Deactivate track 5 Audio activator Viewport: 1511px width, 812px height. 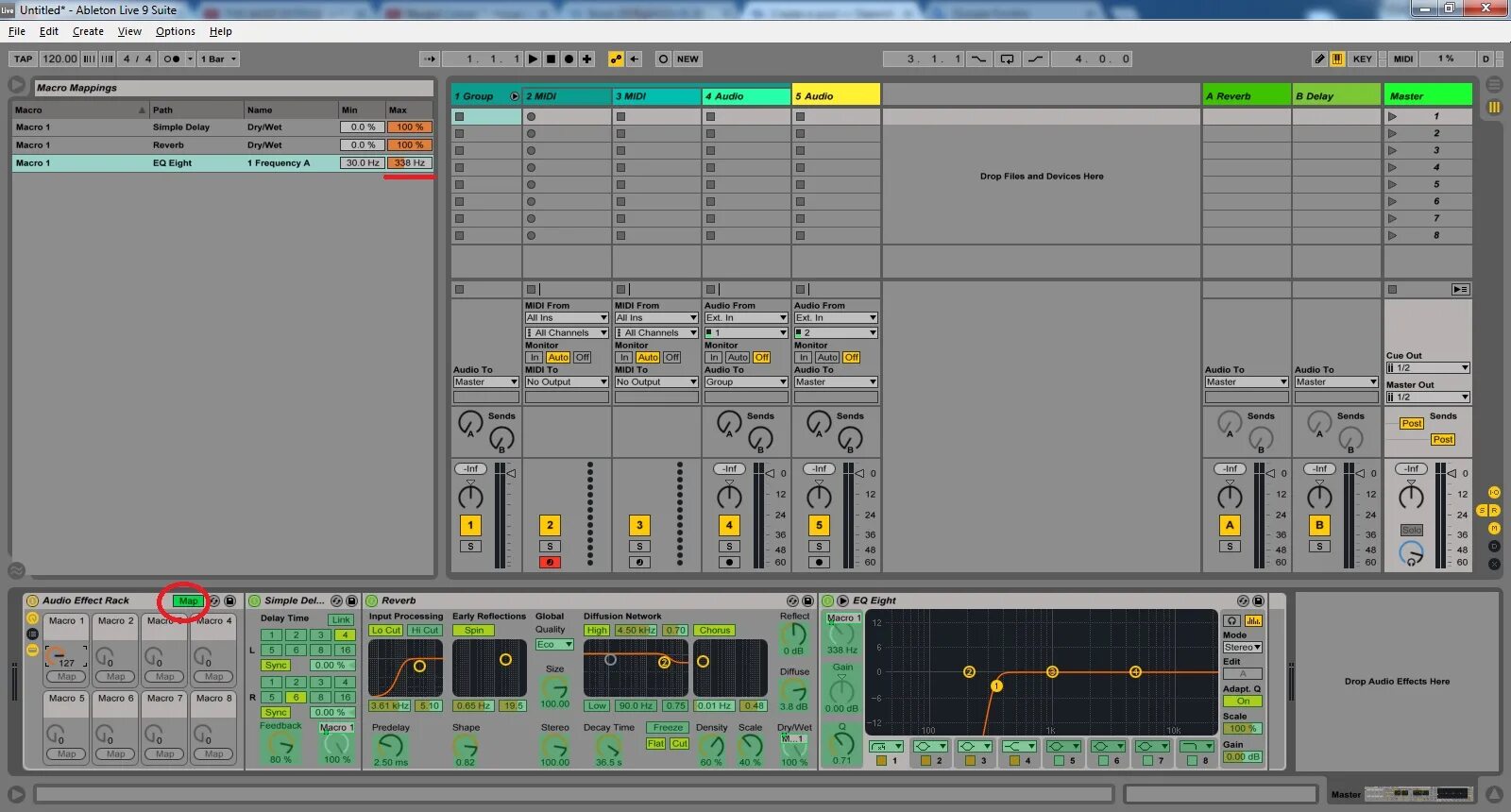point(819,525)
